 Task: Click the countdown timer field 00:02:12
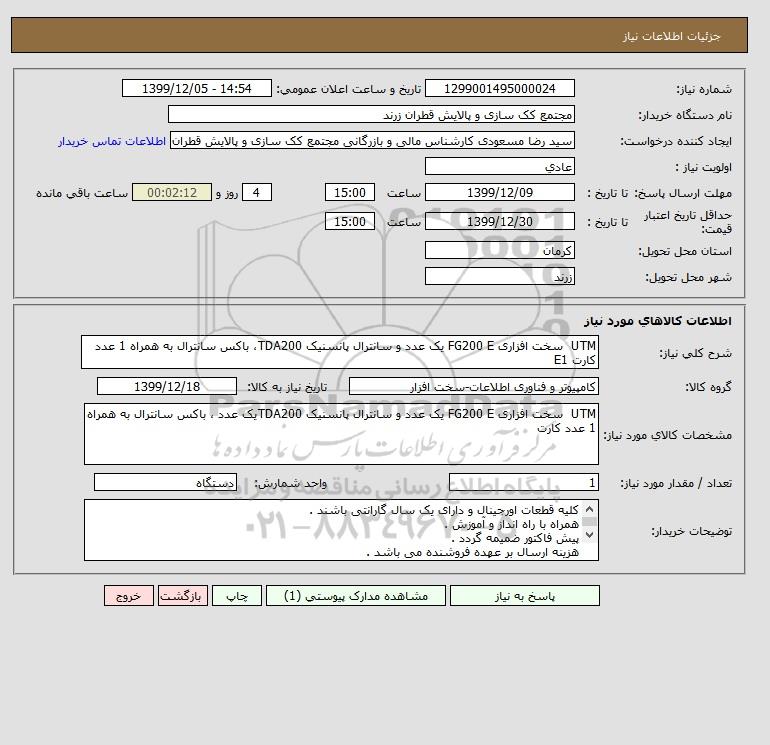(x=172, y=193)
